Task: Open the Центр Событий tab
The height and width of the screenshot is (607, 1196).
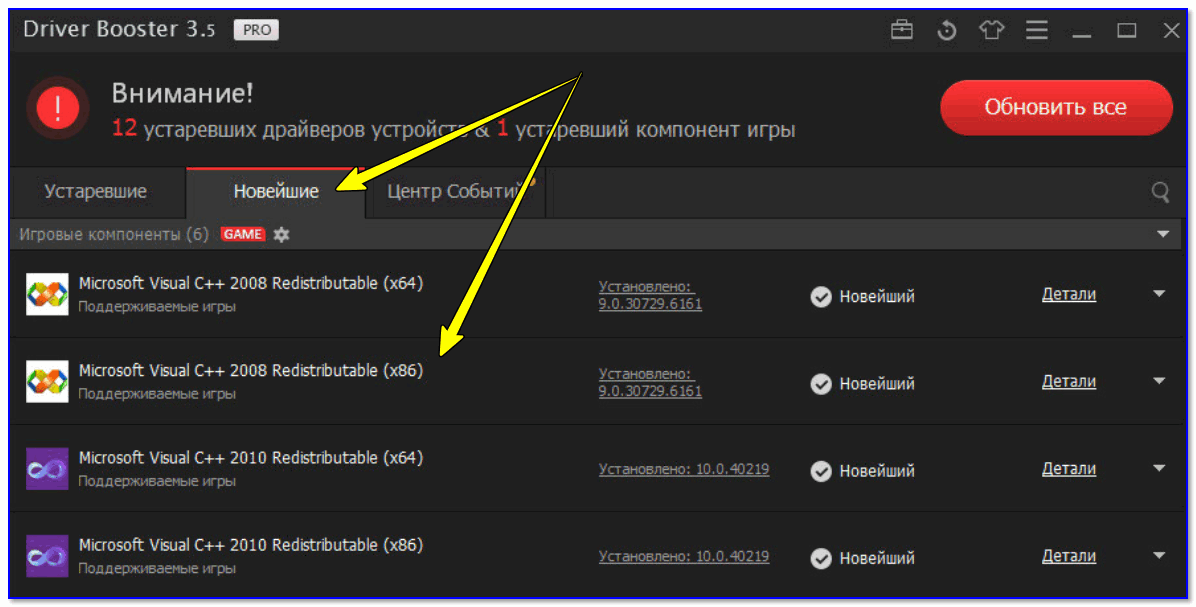Action: tap(455, 191)
